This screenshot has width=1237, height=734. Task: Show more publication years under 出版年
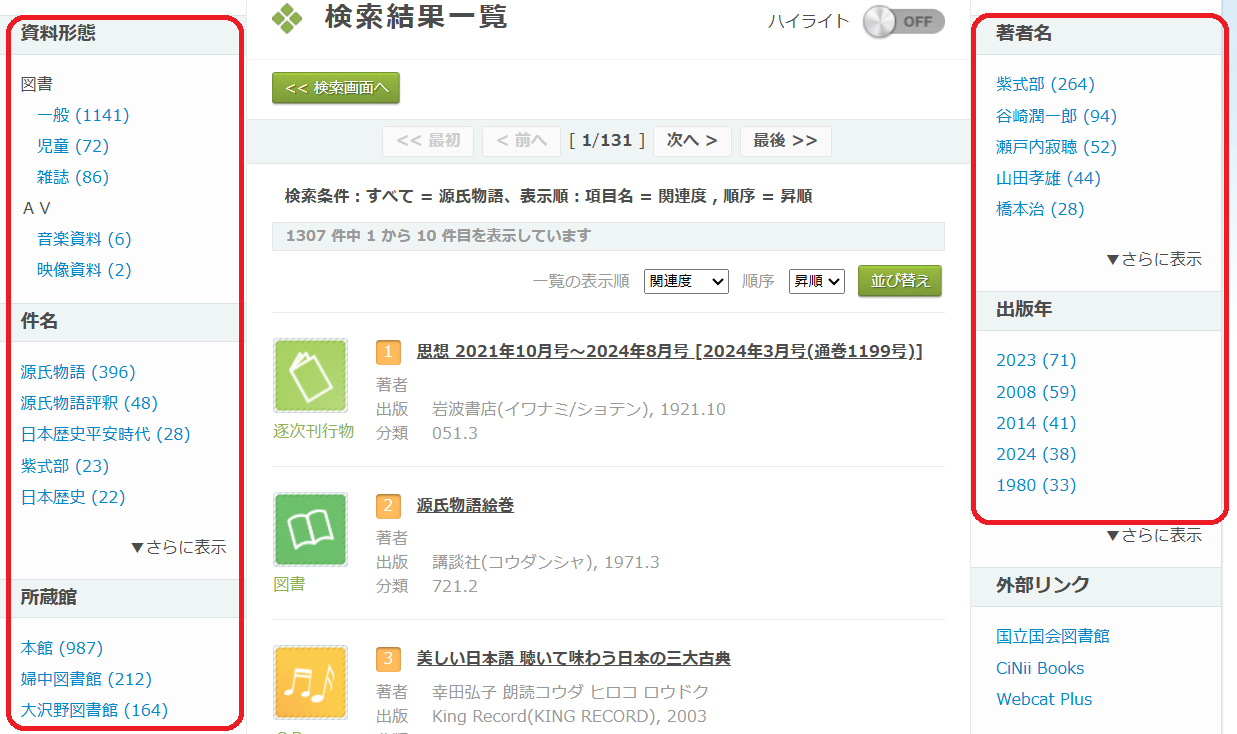1153,535
